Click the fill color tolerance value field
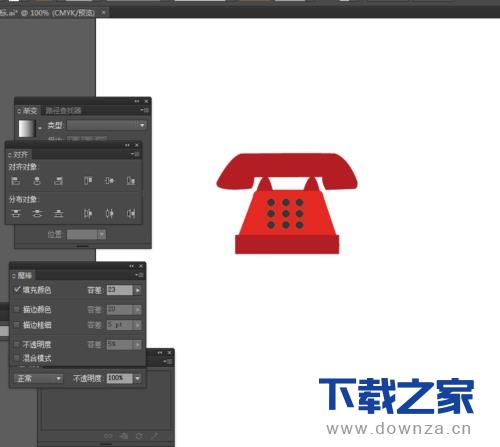Viewport: 500px width, 447px height. click(120, 290)
